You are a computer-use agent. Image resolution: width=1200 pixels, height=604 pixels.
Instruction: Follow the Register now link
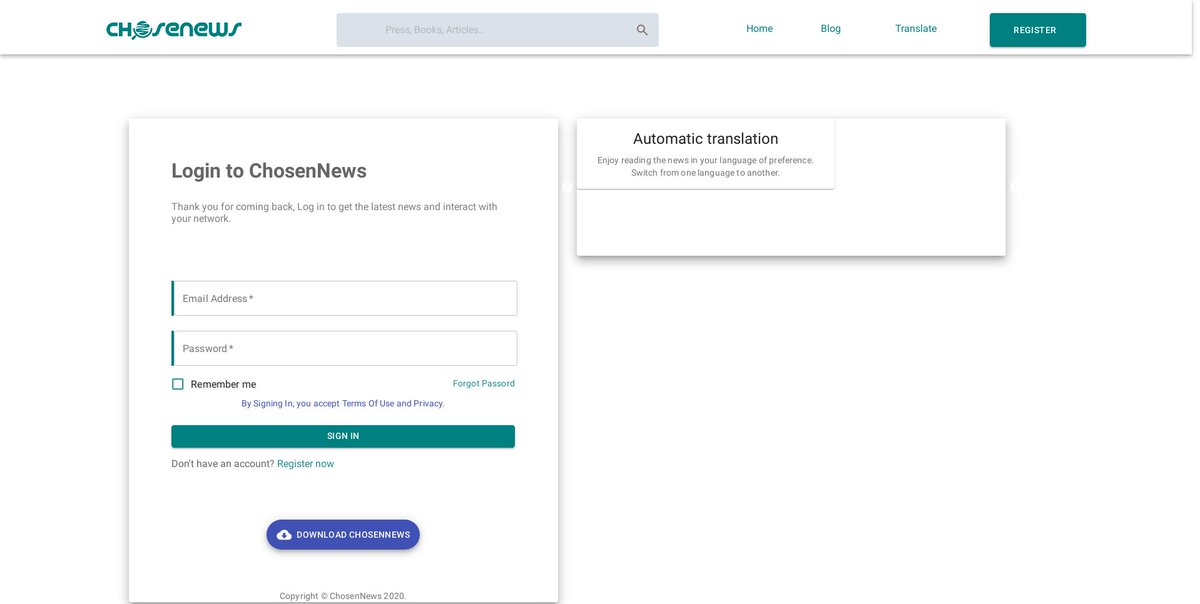306,464
